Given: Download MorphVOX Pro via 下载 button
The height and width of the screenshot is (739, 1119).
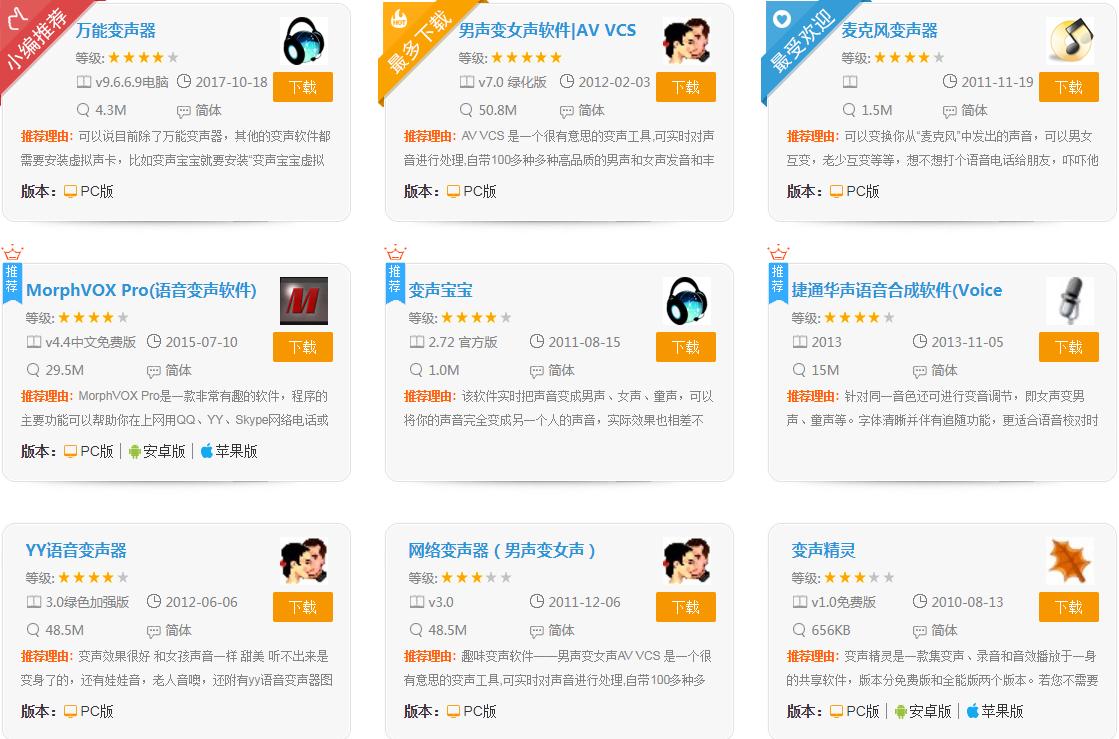Looking at the screenshot, I should [x=303, y=347].
